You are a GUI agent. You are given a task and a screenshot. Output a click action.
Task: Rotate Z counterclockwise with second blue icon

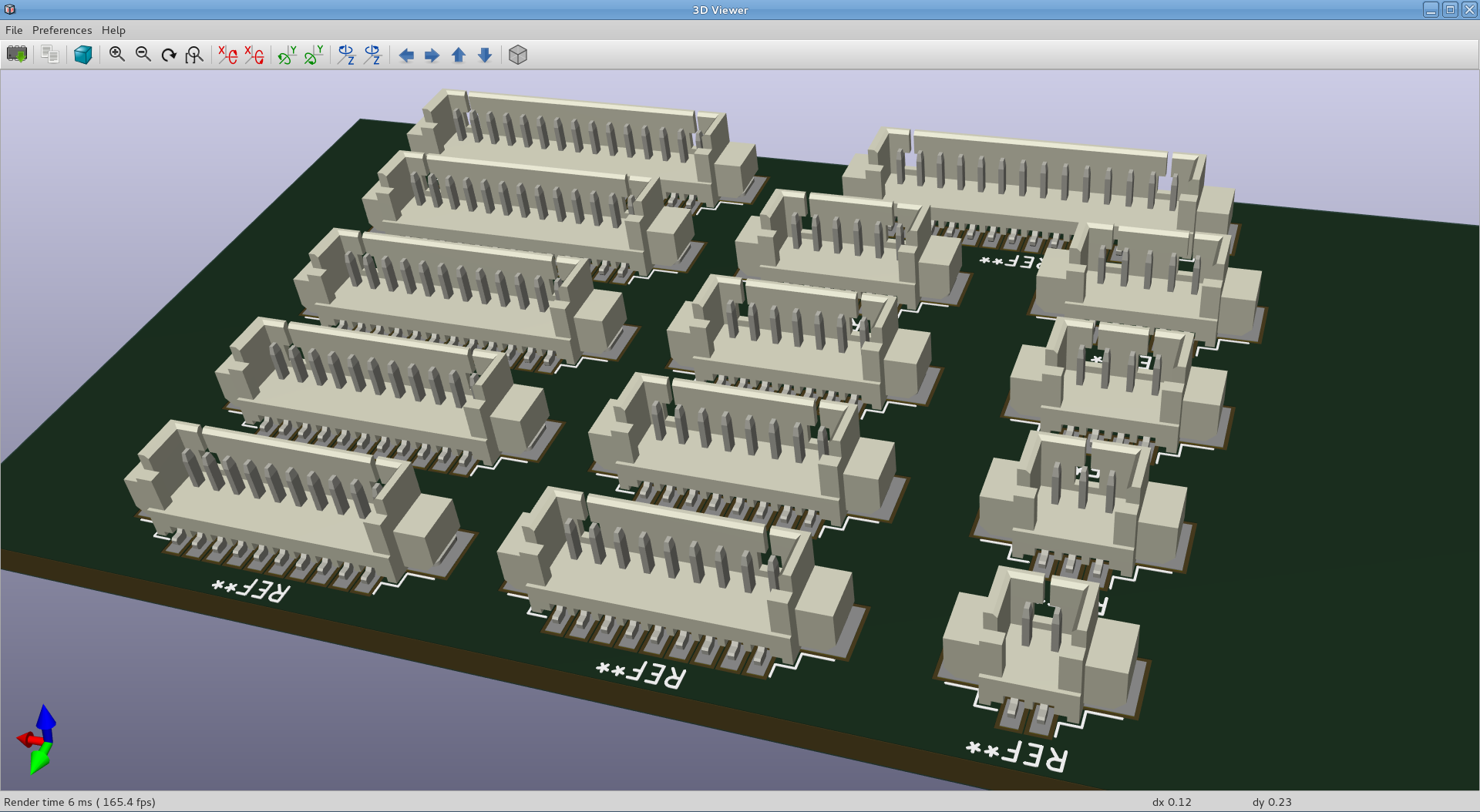tap(372, 55)
